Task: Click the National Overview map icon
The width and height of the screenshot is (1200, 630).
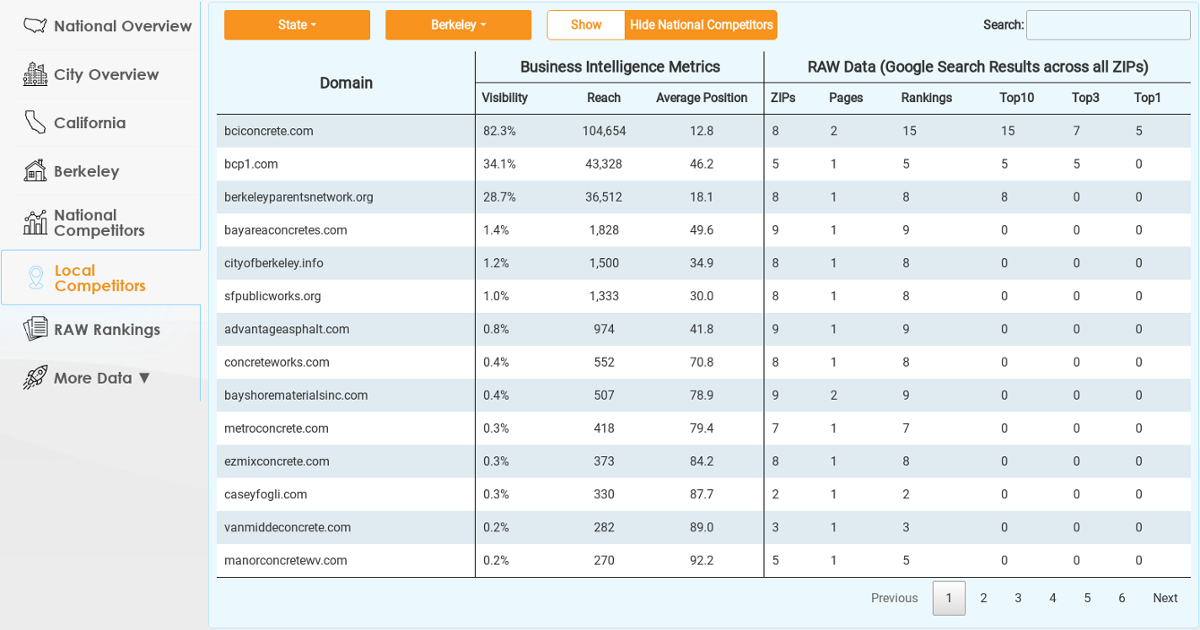Action: click(x=35, y=26)
